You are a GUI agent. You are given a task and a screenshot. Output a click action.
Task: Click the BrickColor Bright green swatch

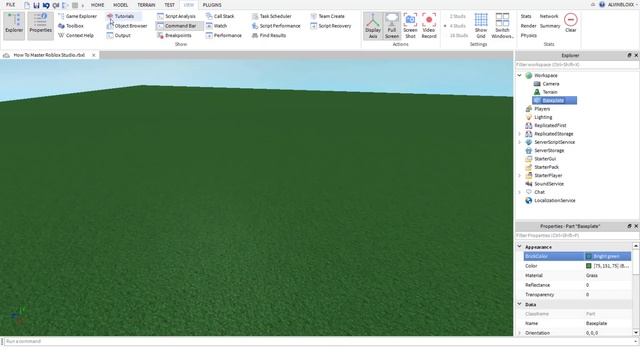point(589,256)
